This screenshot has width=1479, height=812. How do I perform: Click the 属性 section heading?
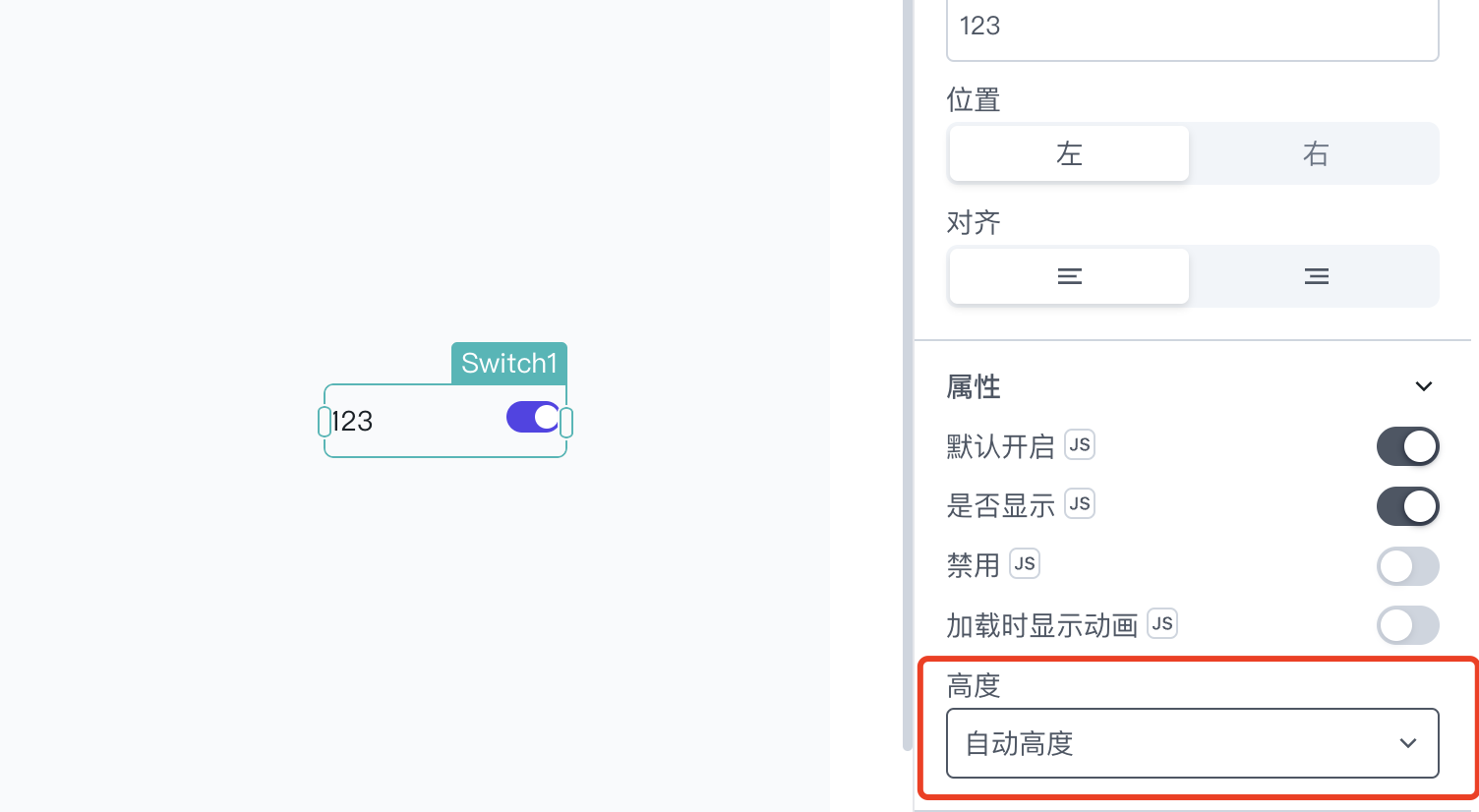coord(974,386)
